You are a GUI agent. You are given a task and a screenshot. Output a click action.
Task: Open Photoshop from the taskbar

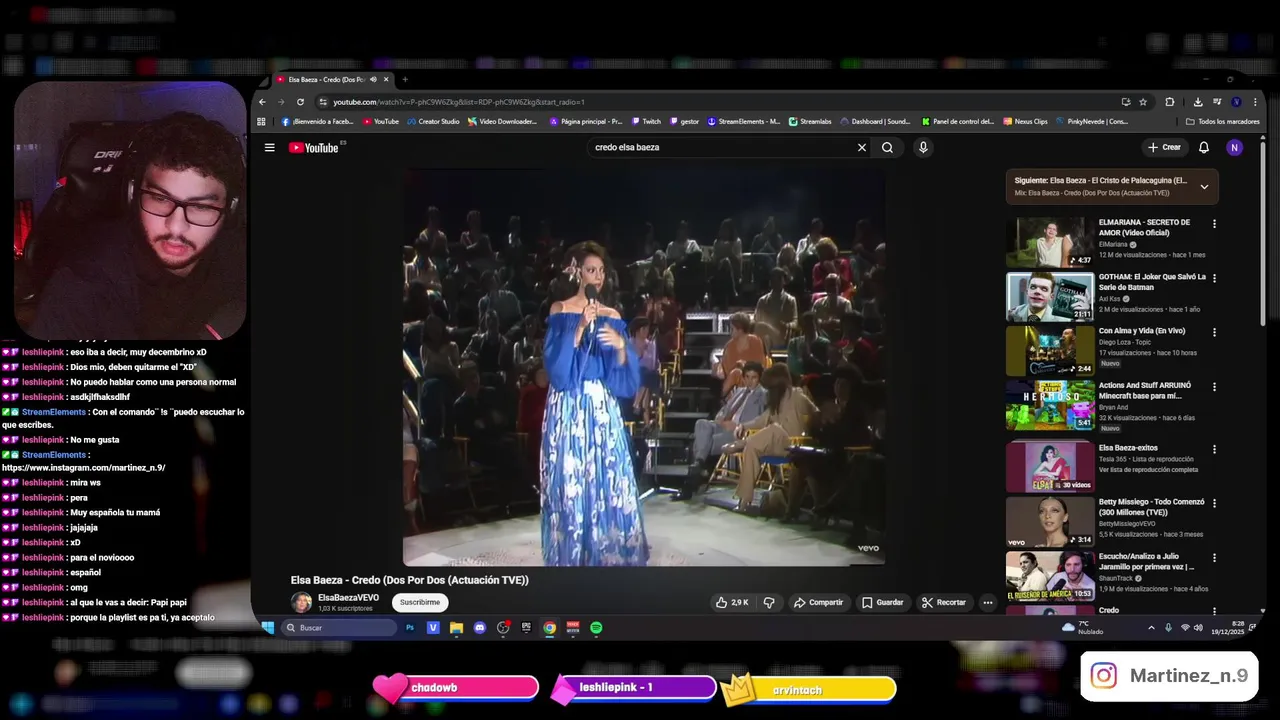tap(410, 628)
